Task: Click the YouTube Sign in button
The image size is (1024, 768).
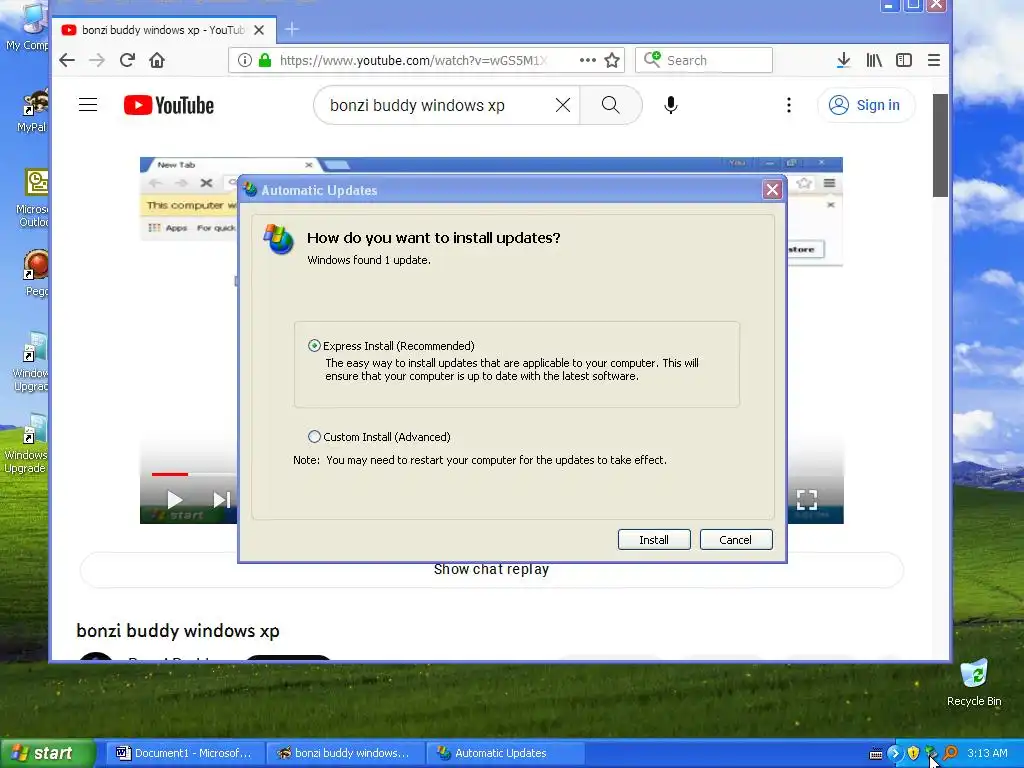Action: tap(865, 105)
